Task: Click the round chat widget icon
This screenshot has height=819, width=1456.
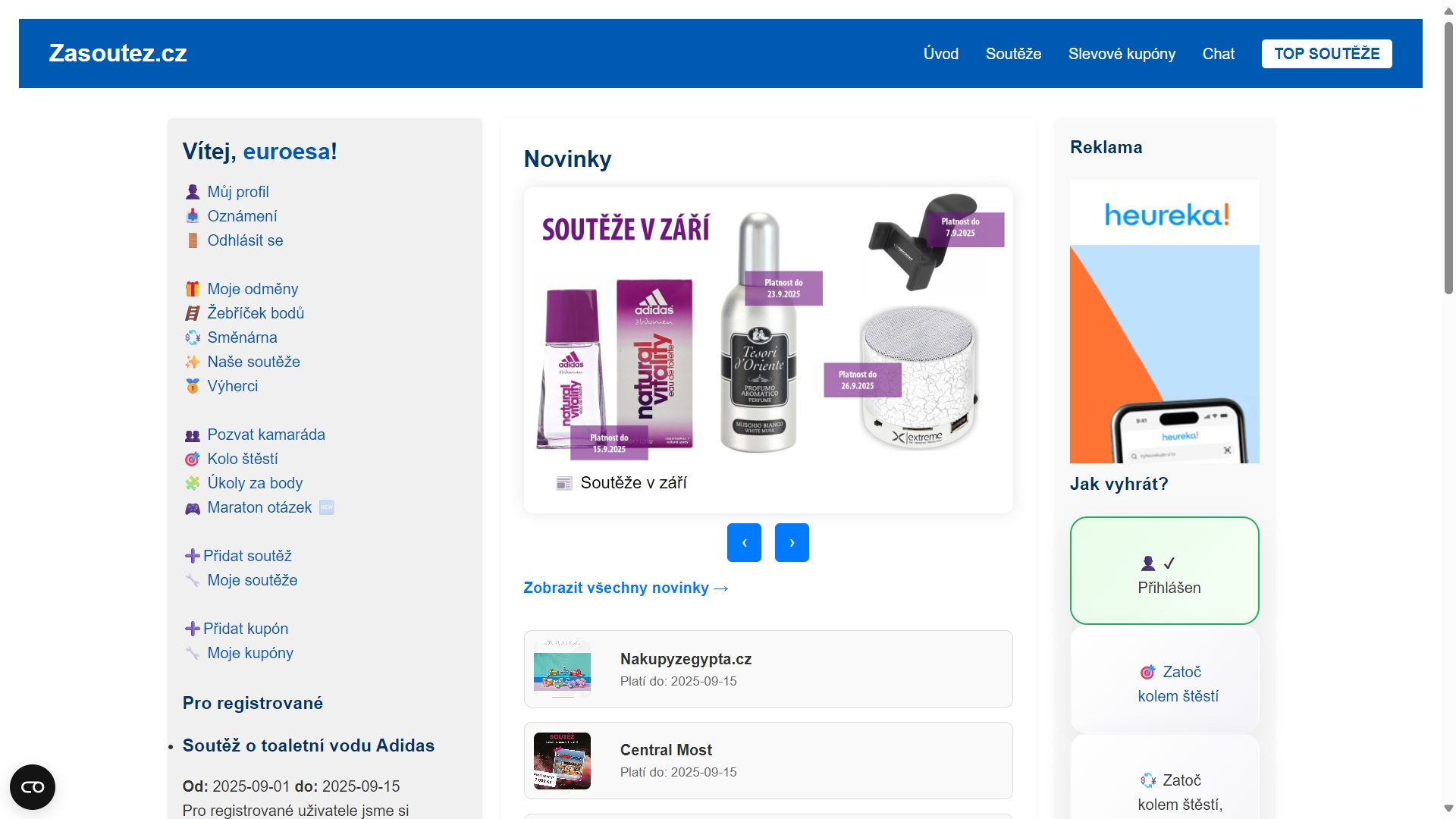Action: point(33,787)
